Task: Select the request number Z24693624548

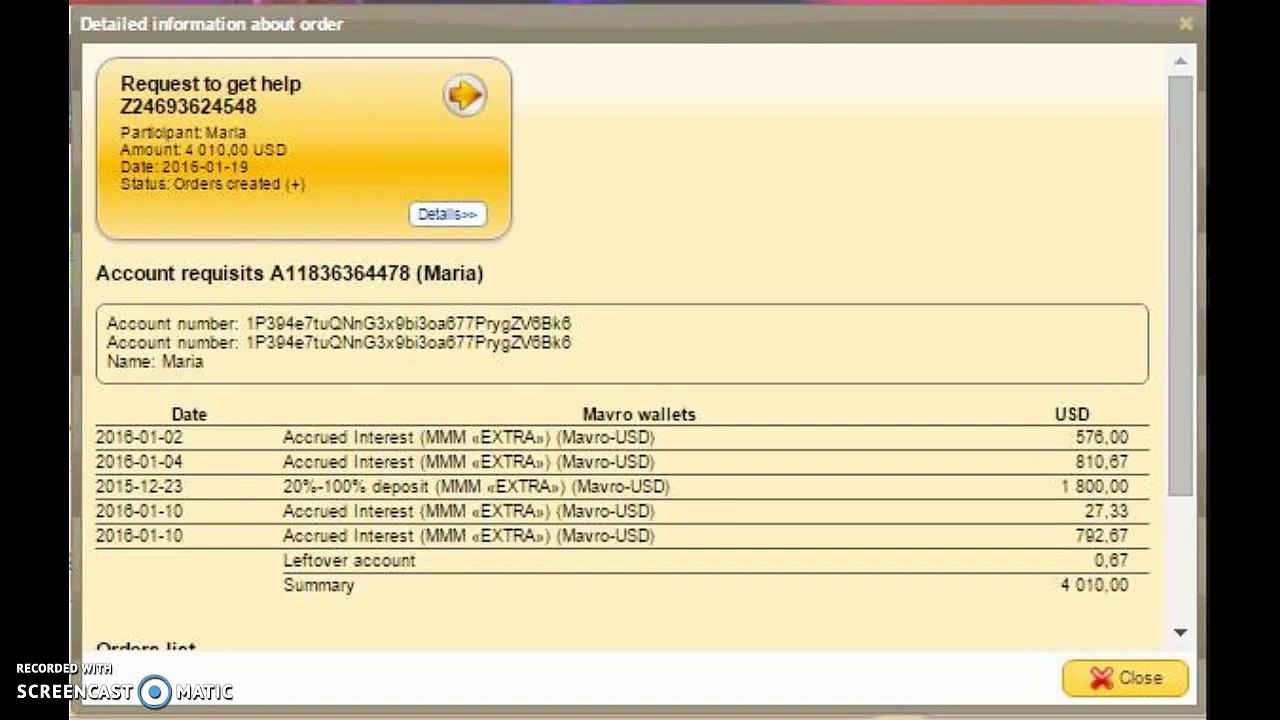Action: 189,107
